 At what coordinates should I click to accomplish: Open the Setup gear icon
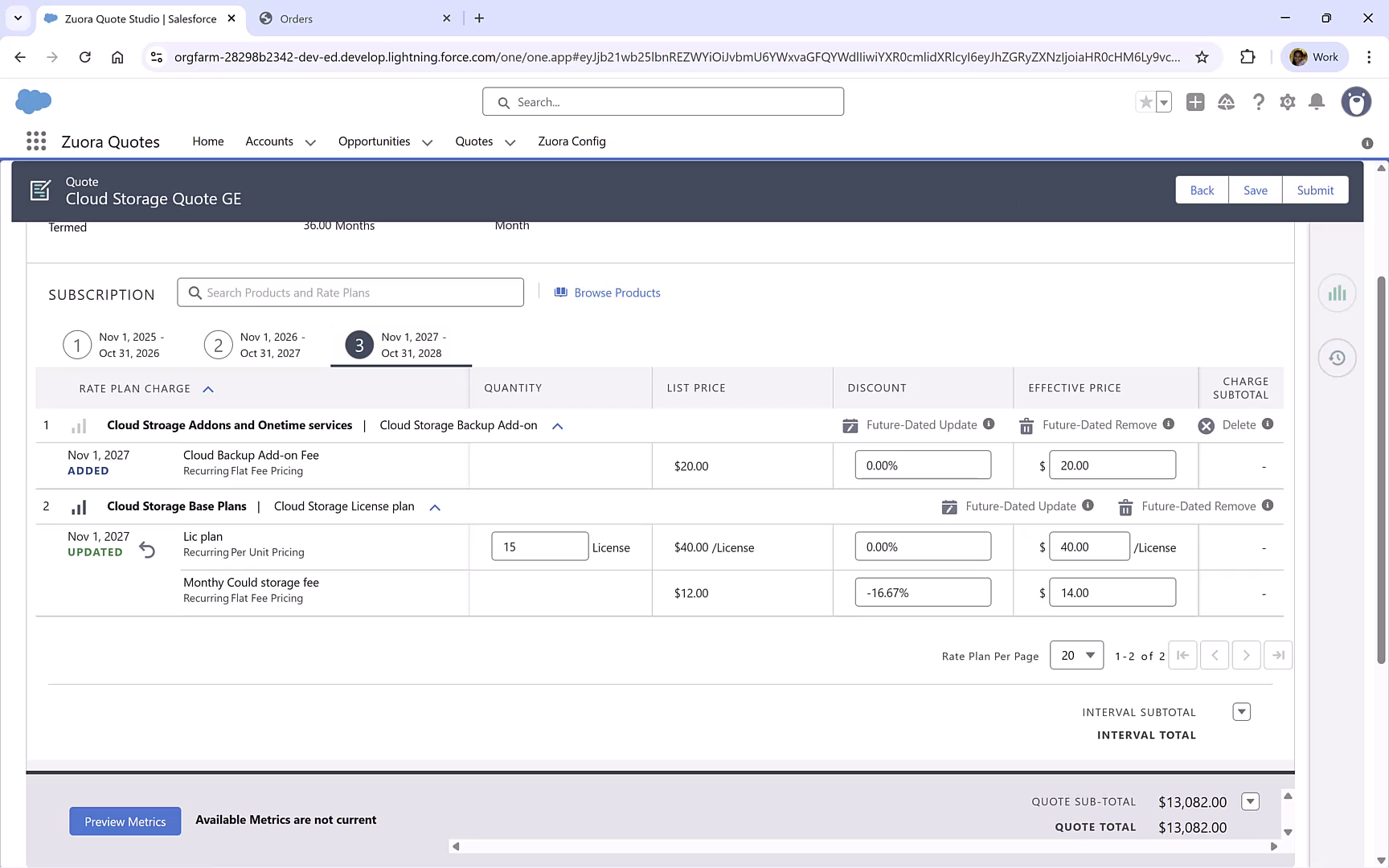click(1287, 102)
